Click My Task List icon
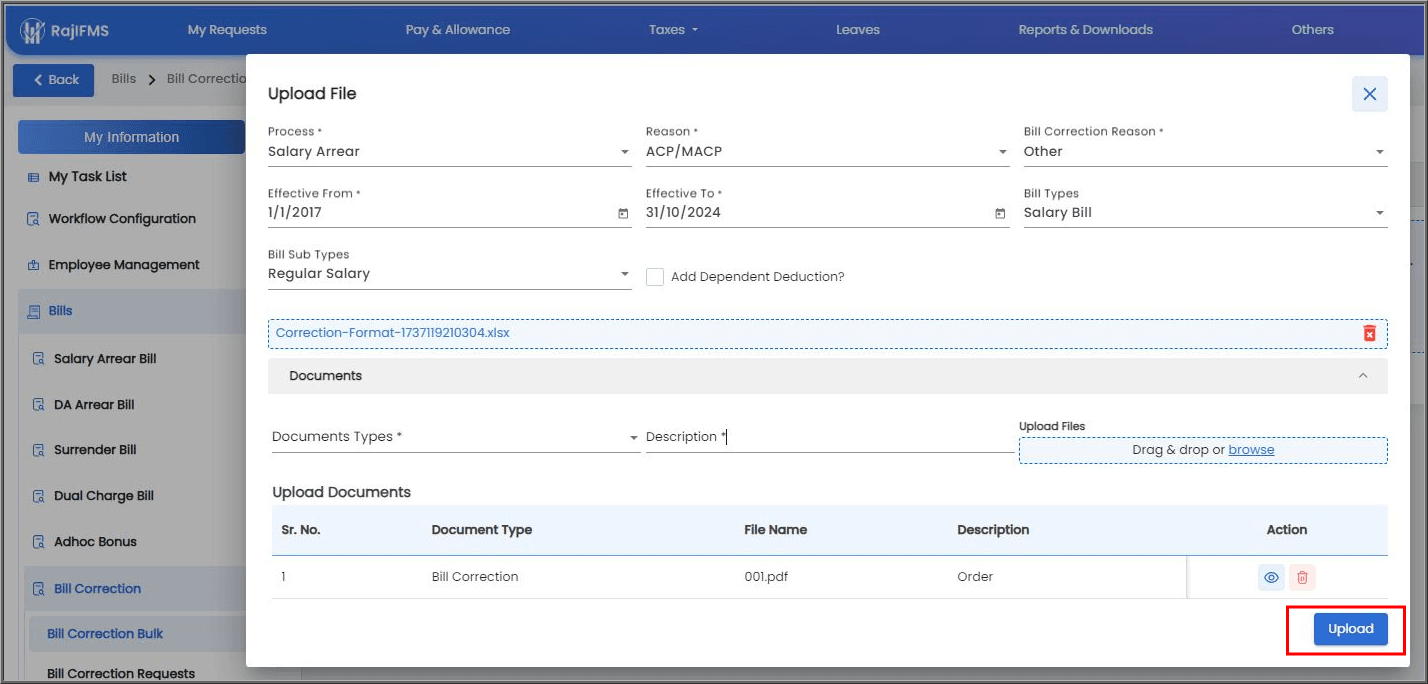The width and height of the screenshot is (1428, 684). [x=33, y=177]
